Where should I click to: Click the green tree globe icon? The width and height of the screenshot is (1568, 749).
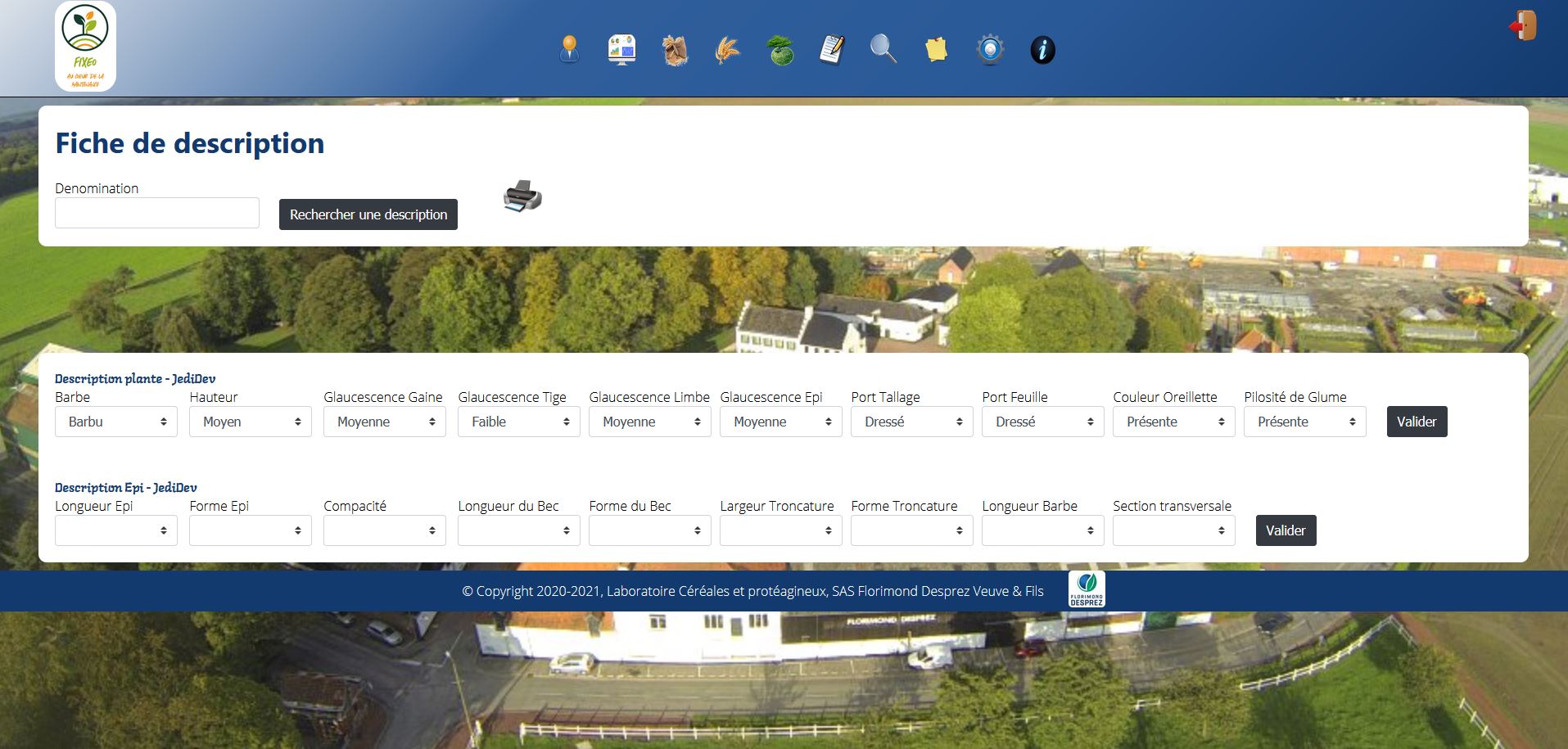coord(780,50)
